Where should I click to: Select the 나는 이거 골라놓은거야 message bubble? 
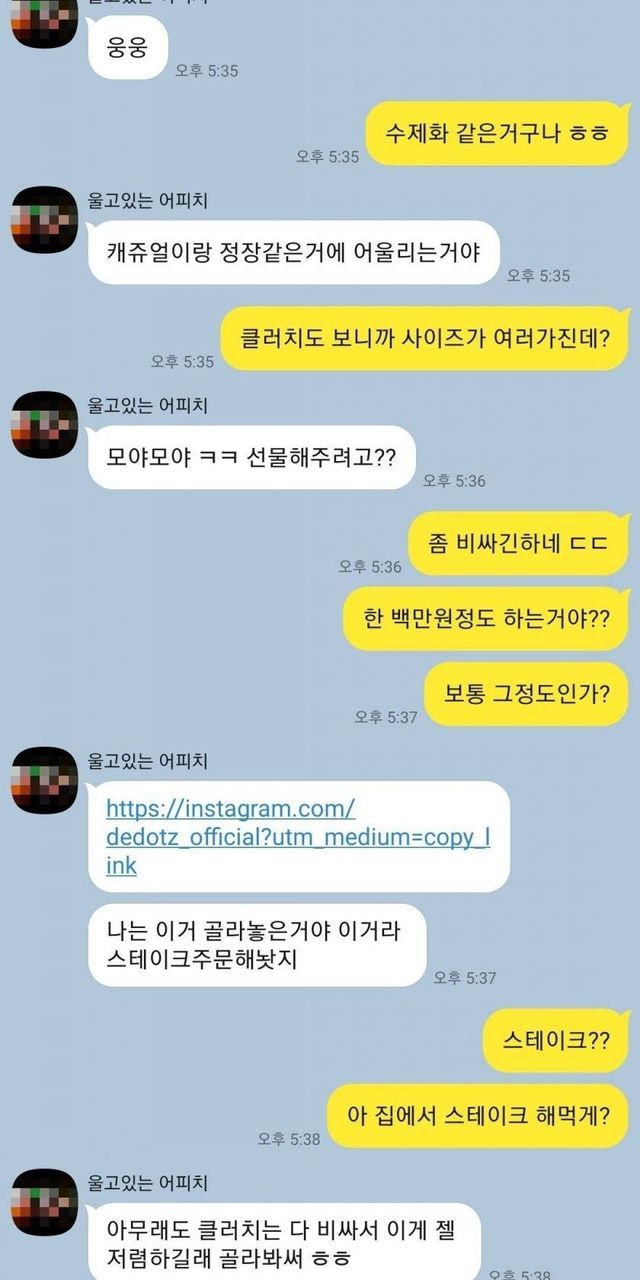coord(257,945)
